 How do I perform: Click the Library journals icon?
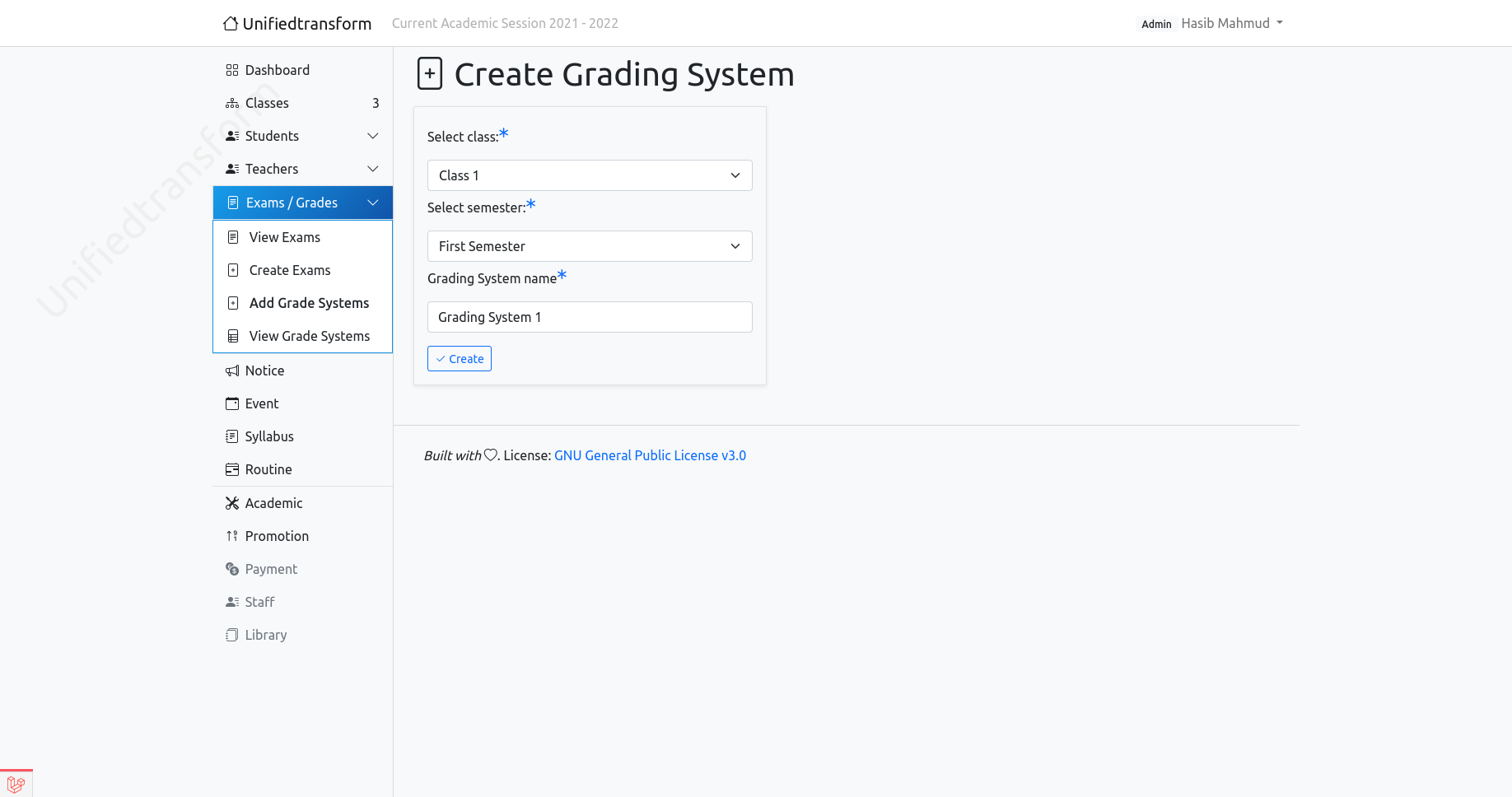[232, 635]
